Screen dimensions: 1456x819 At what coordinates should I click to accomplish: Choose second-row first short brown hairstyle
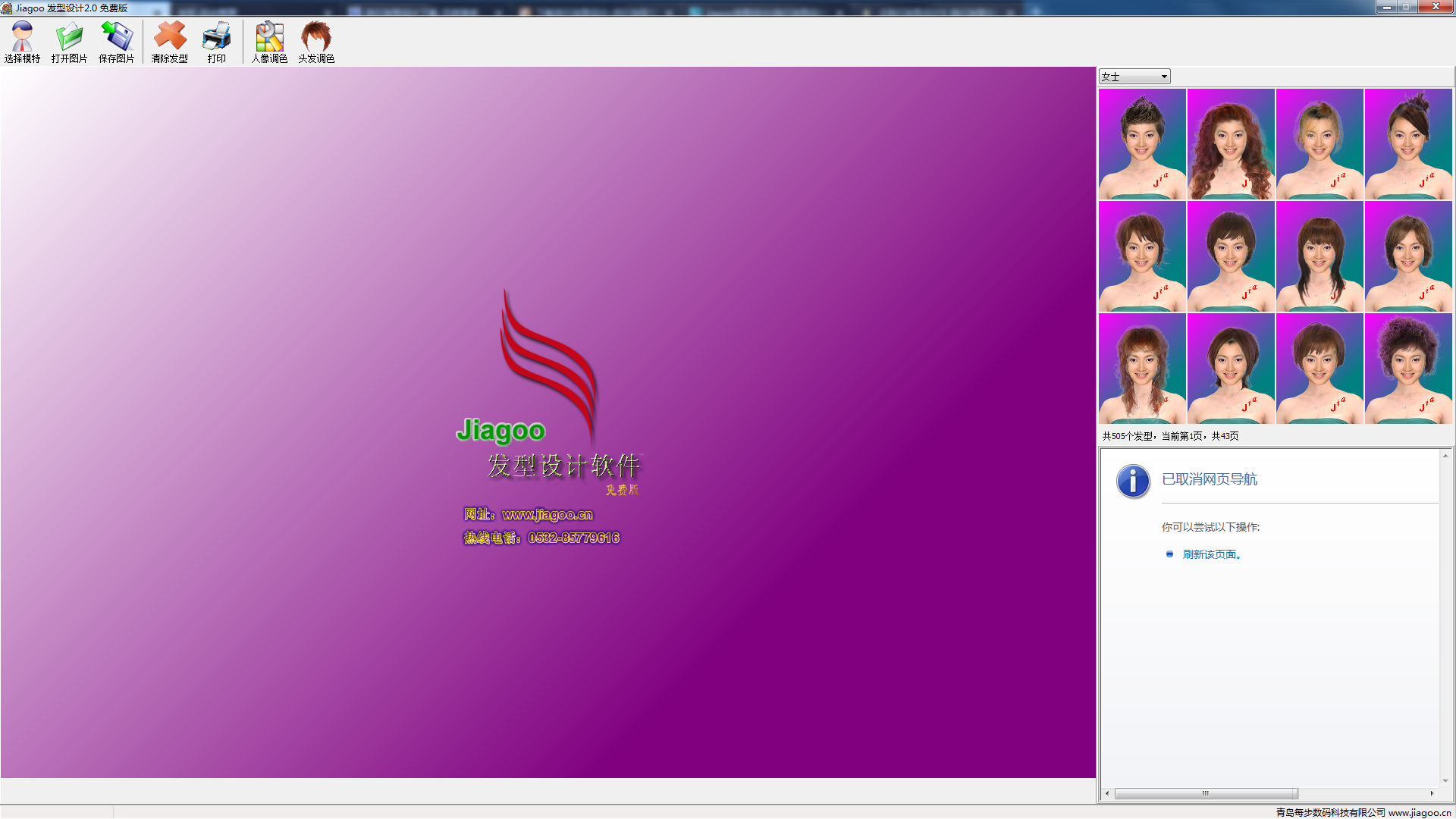[1142, 256]
